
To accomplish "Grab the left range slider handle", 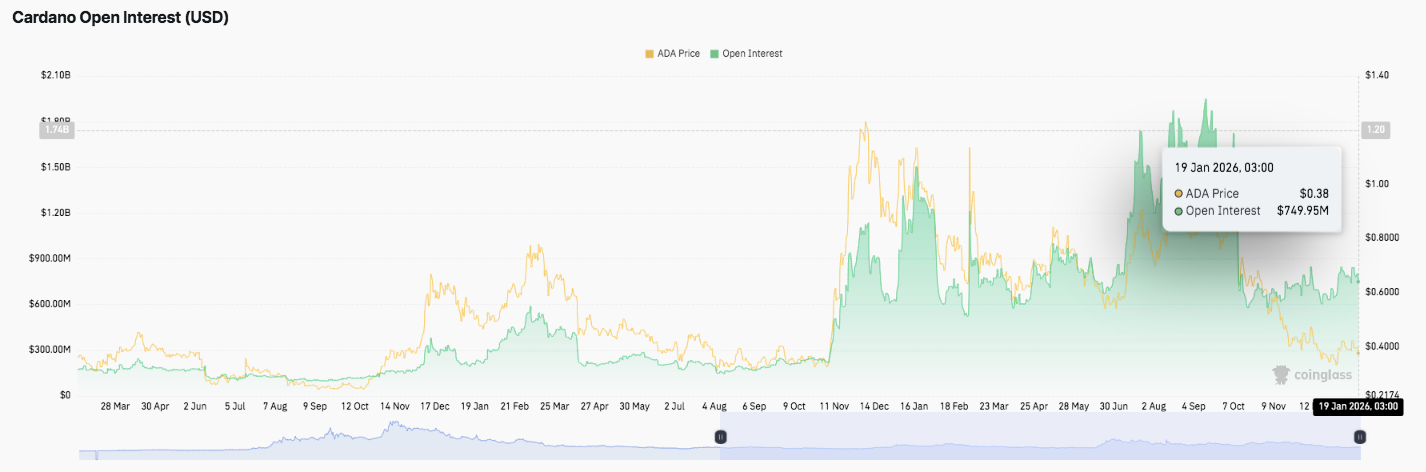I will coord(720,436).
